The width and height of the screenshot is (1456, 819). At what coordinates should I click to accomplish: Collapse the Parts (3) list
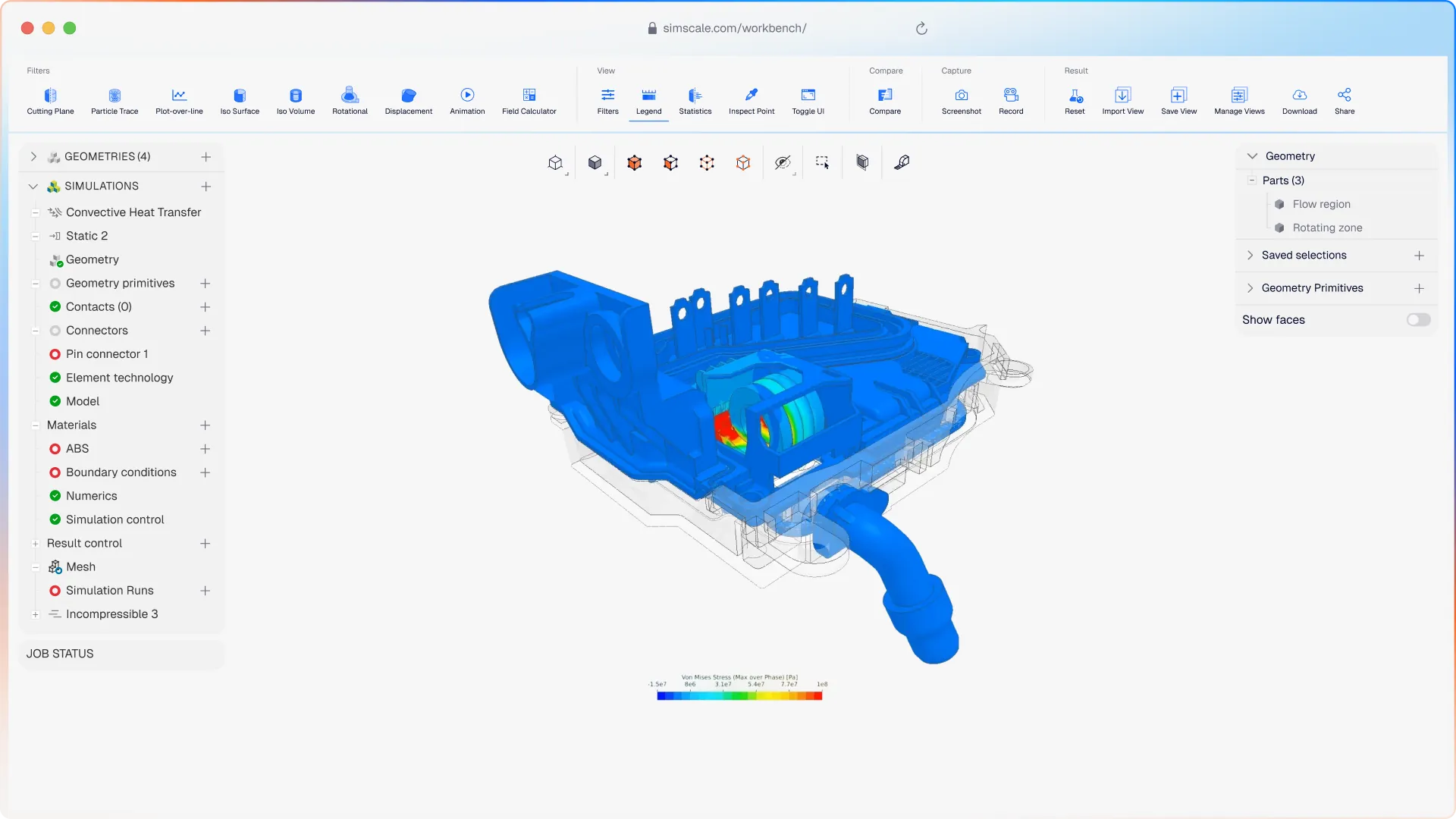[1252, 180]
